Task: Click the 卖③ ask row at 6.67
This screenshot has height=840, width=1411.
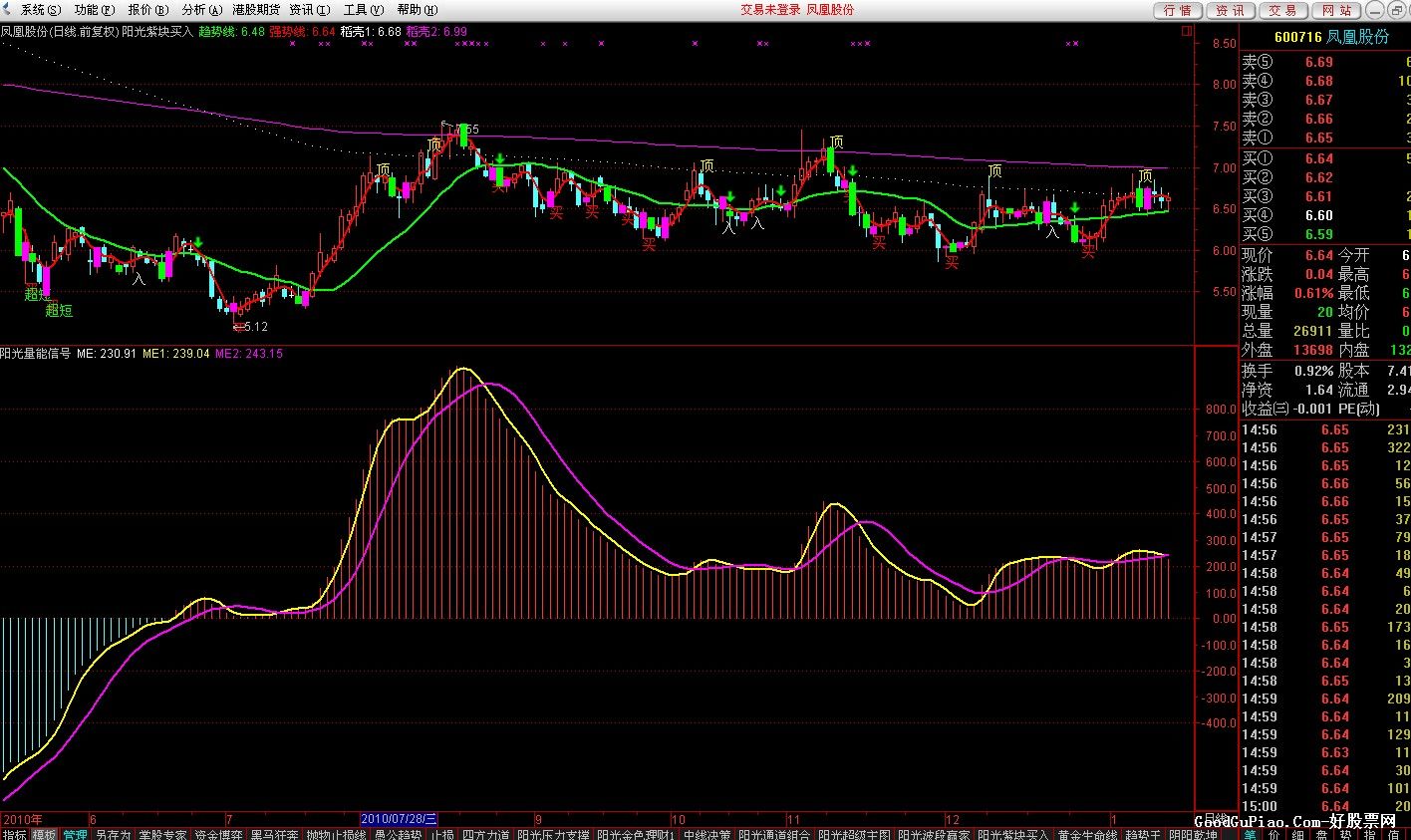Action: point(1325,100)
